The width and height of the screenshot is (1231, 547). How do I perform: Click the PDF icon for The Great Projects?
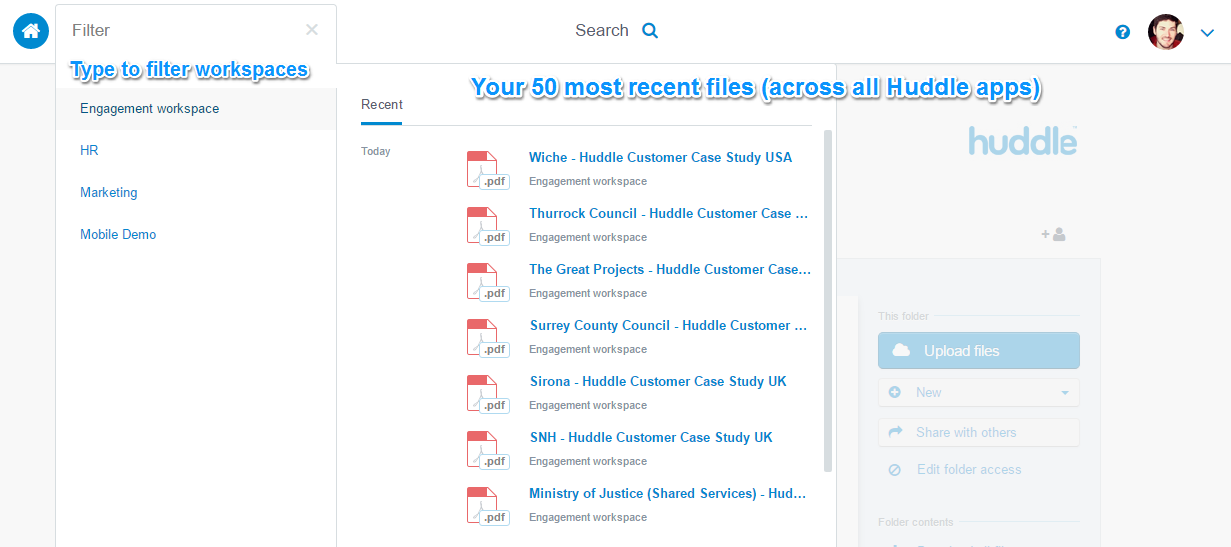coord(487,281)
